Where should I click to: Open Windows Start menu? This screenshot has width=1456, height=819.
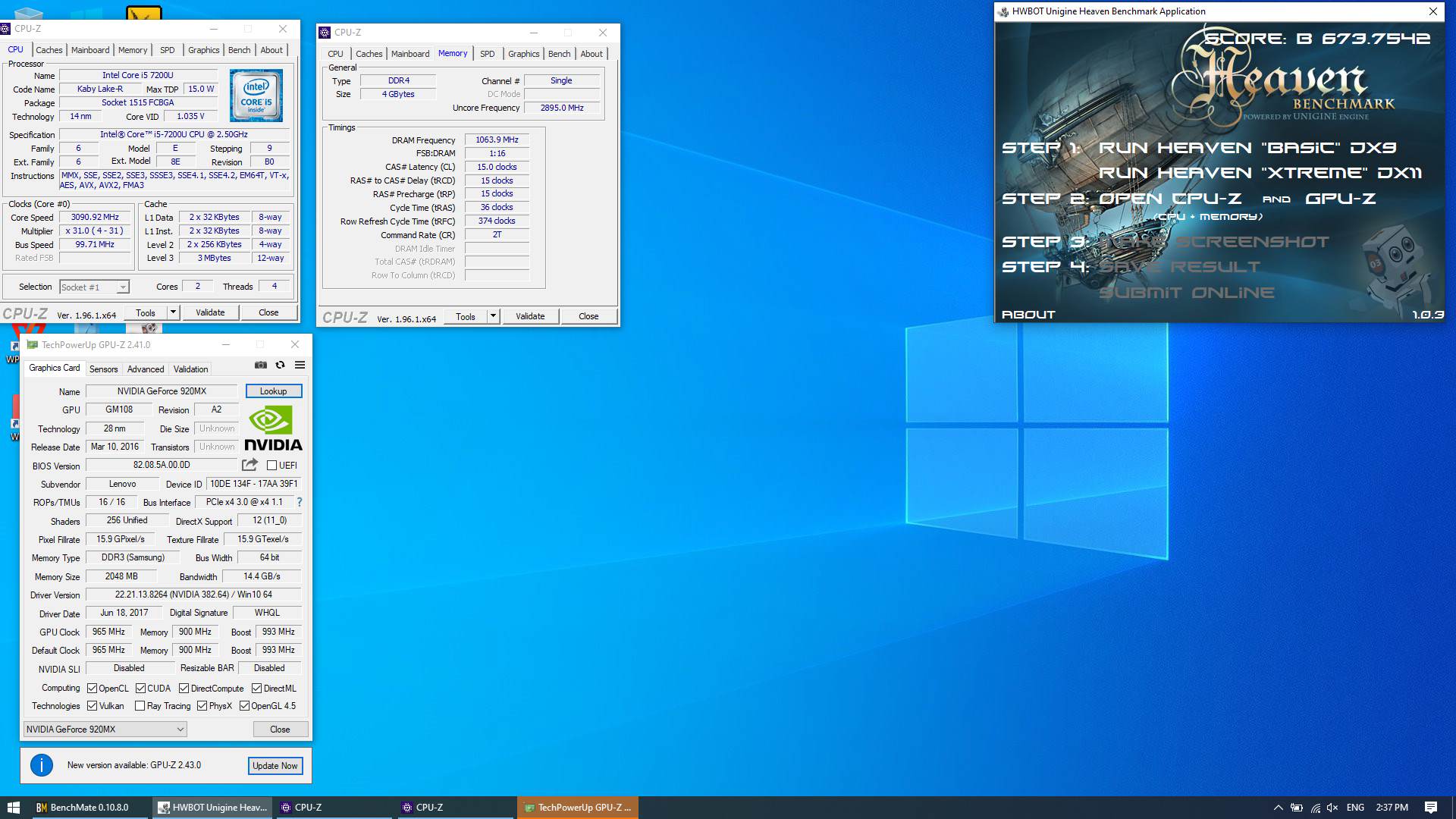click(x=13, y=808)
